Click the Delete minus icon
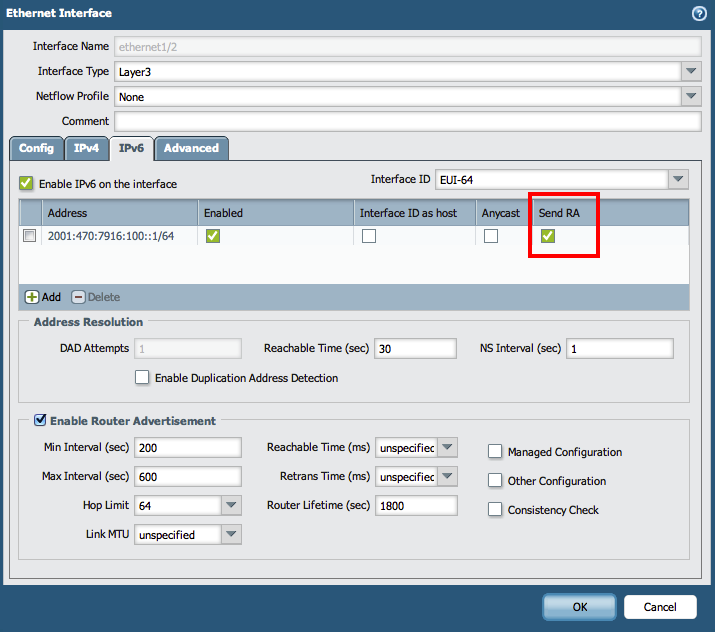Screen dimensions: 715x632 coord(78,297)
